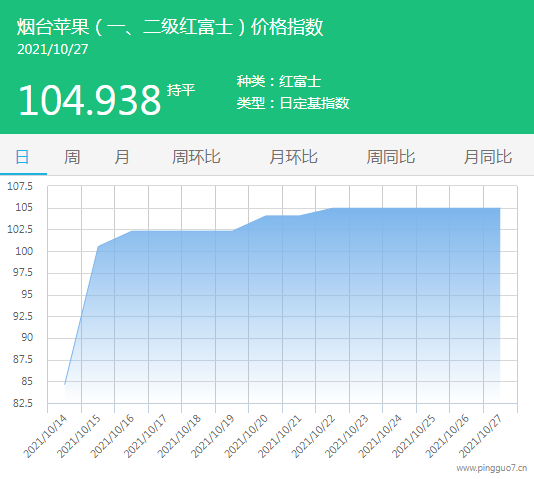Open the 周同比 tab

point(391,157)
